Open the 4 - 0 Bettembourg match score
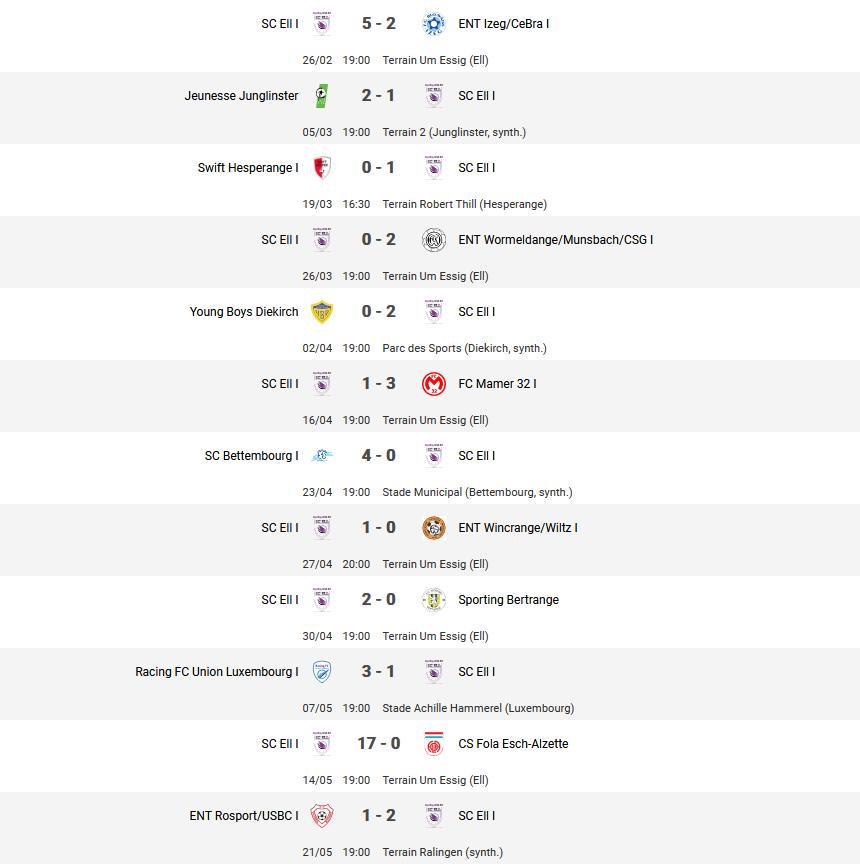 pyautogui.click(x=378, y=455)
